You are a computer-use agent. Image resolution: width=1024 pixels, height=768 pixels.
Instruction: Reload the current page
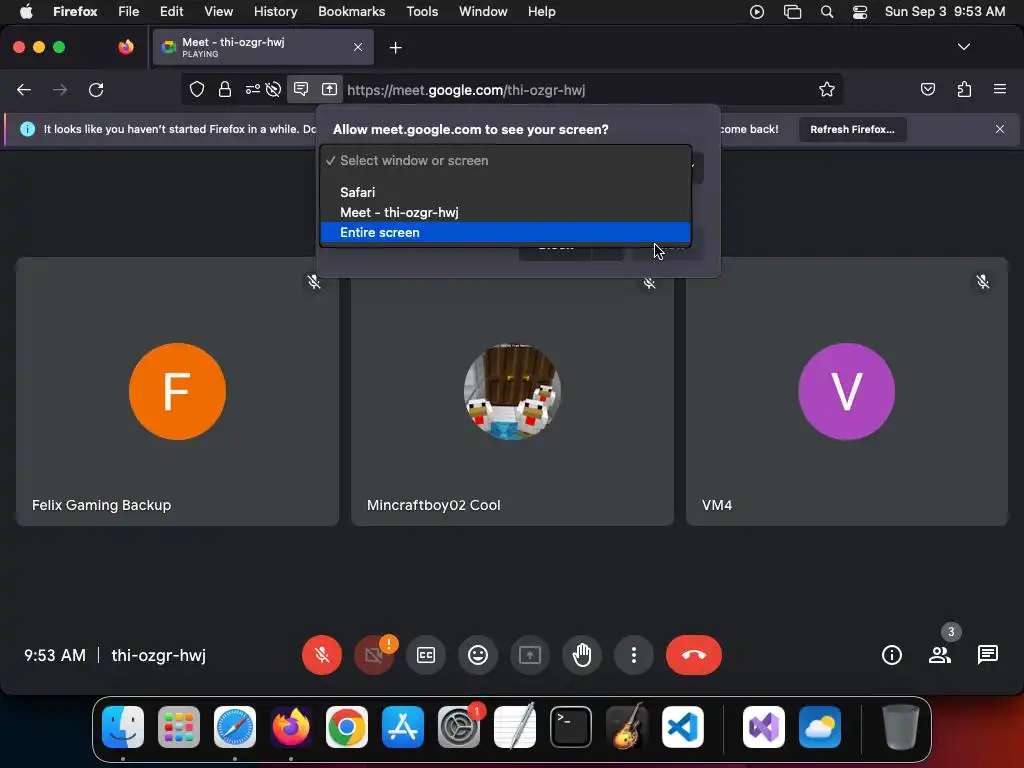96,90
